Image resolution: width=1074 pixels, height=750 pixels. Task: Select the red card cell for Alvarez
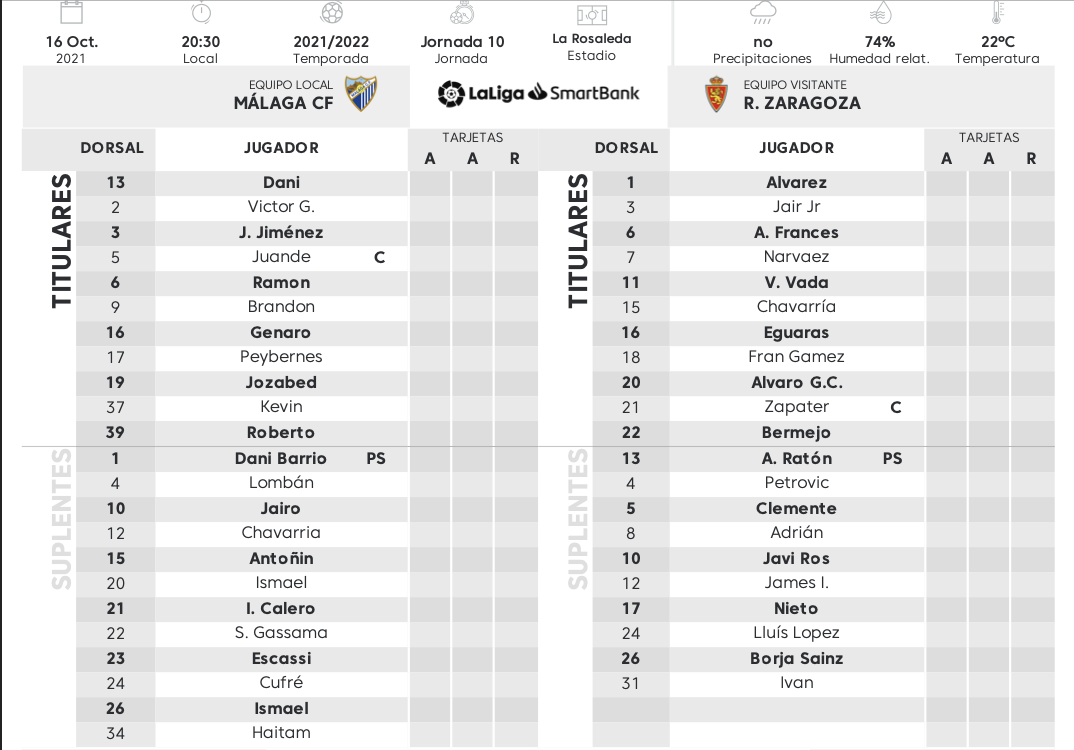pos(1032,183)
